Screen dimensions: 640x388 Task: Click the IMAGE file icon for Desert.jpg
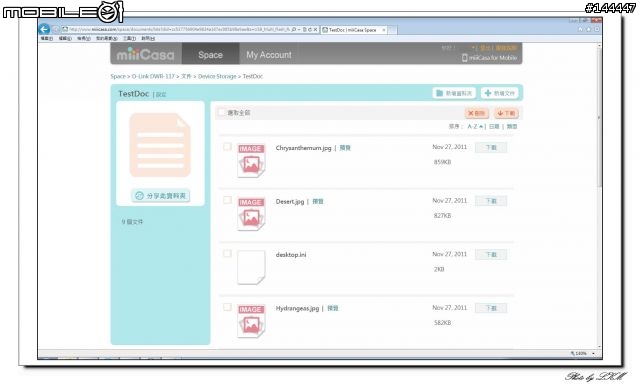[x=251, y=213]
